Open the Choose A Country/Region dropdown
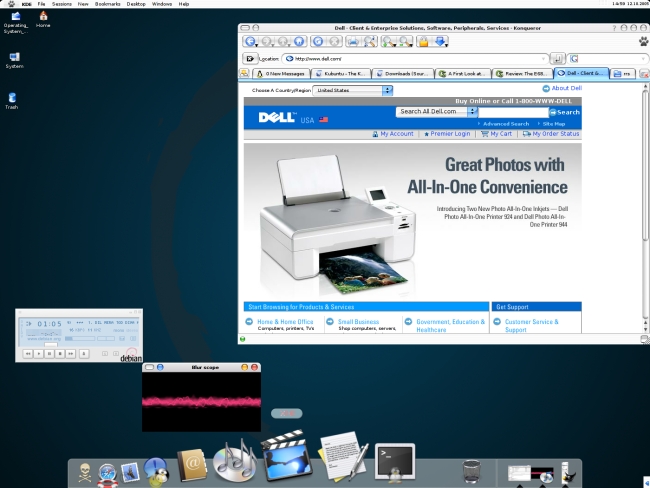 click(353, 90)
